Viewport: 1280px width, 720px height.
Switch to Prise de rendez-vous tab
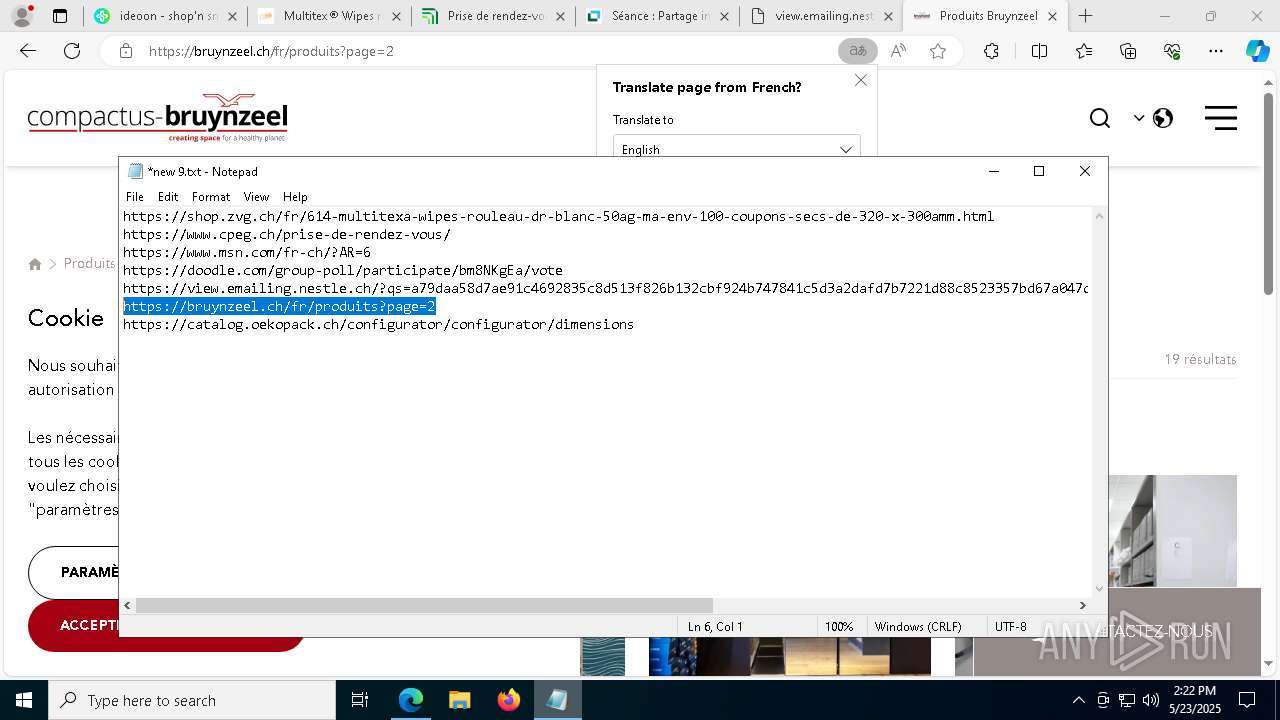click(493, 16)
